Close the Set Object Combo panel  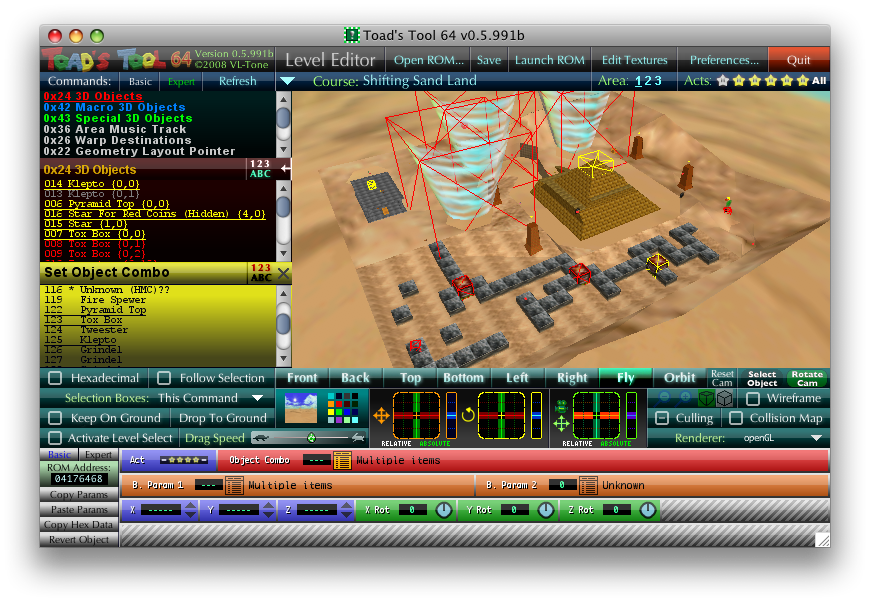(283, 273)
